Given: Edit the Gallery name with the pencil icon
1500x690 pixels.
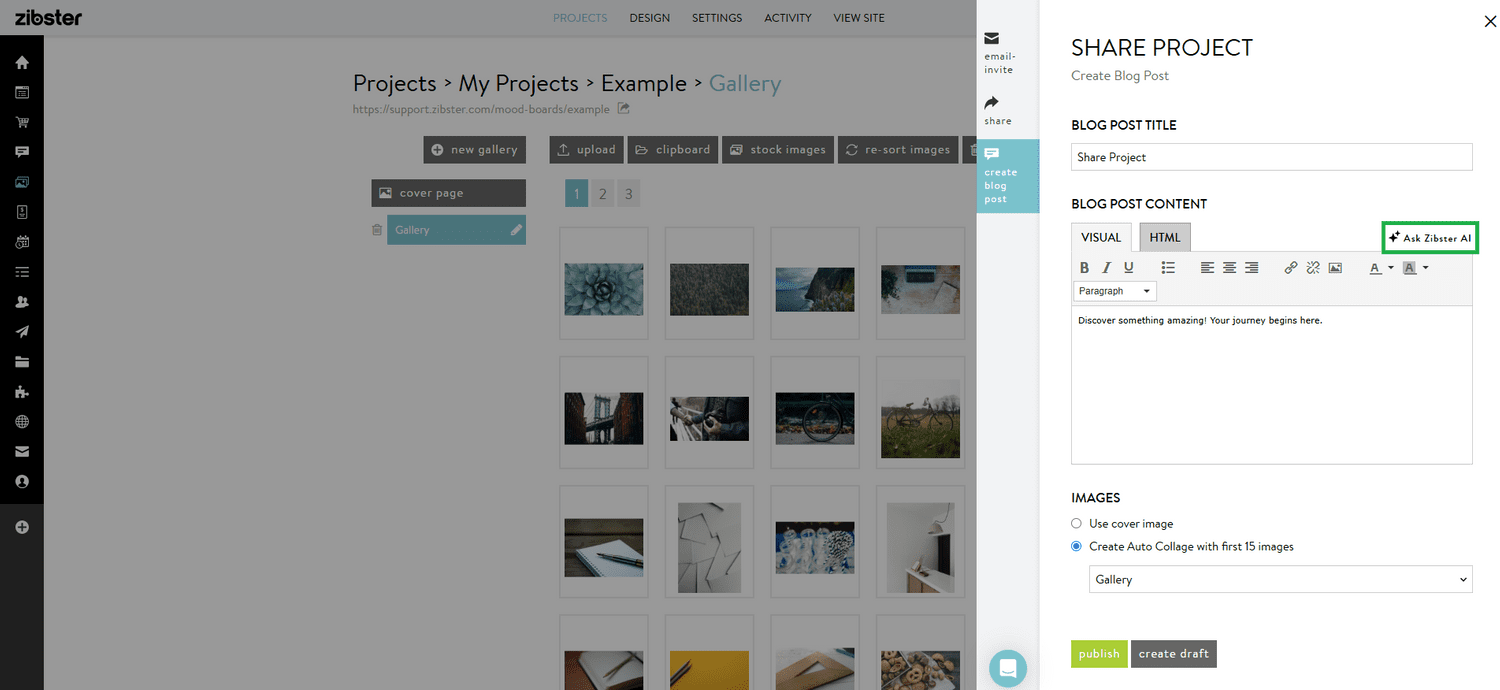Looking at the screenshot, I should [516, 230].
